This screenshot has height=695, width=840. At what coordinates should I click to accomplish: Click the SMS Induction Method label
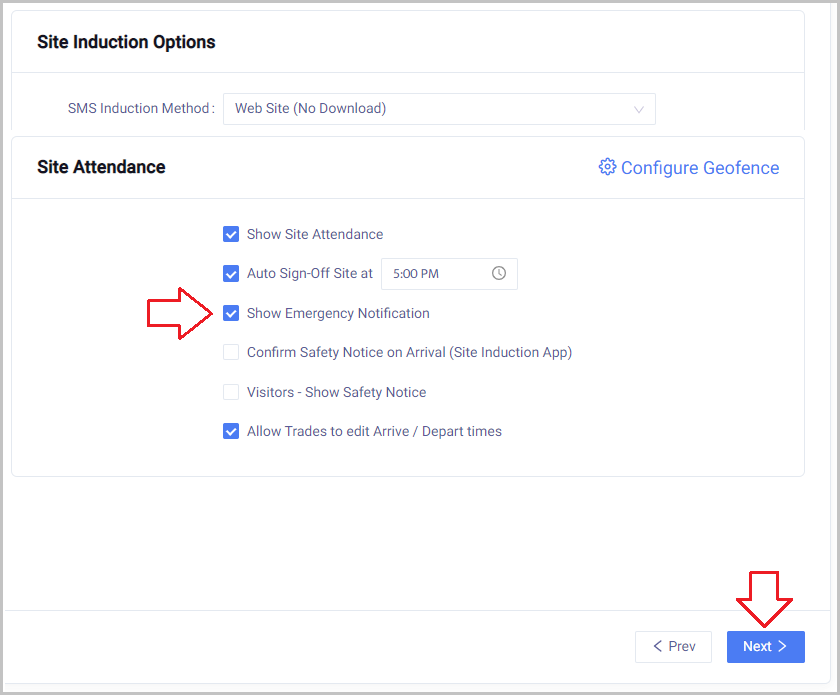pyautogui.click(x=140, y=108)
